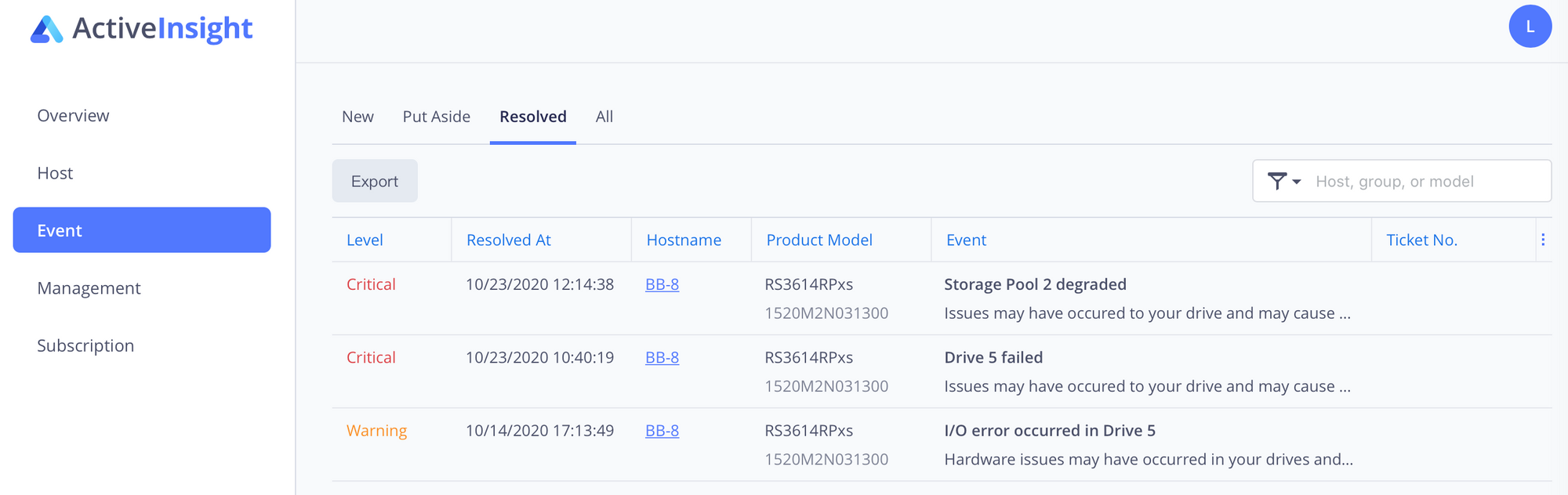
Task: Sort by the Event column header
Action: click(966, 240)
